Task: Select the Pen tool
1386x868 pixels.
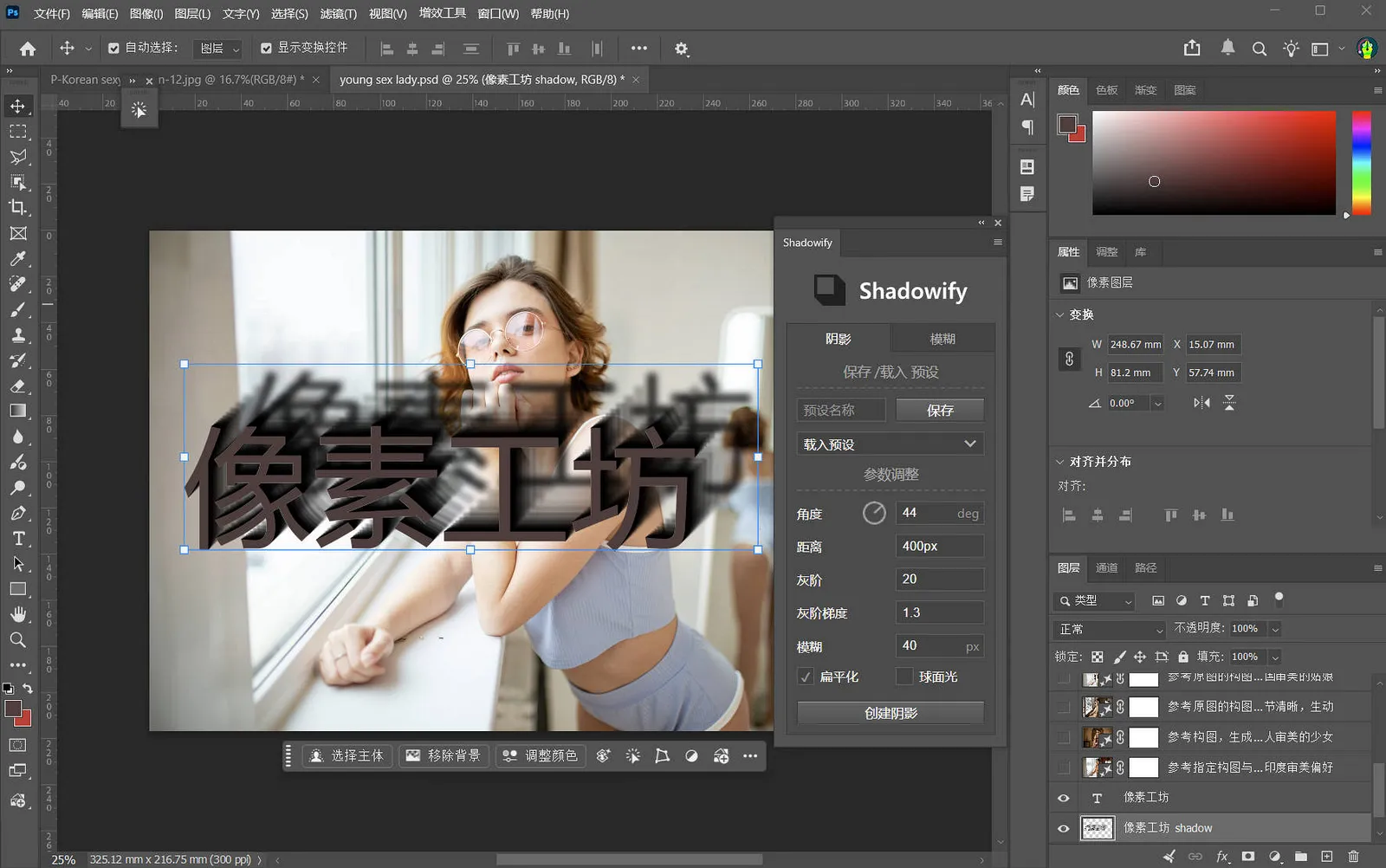Action: click(x=18, y=513)
